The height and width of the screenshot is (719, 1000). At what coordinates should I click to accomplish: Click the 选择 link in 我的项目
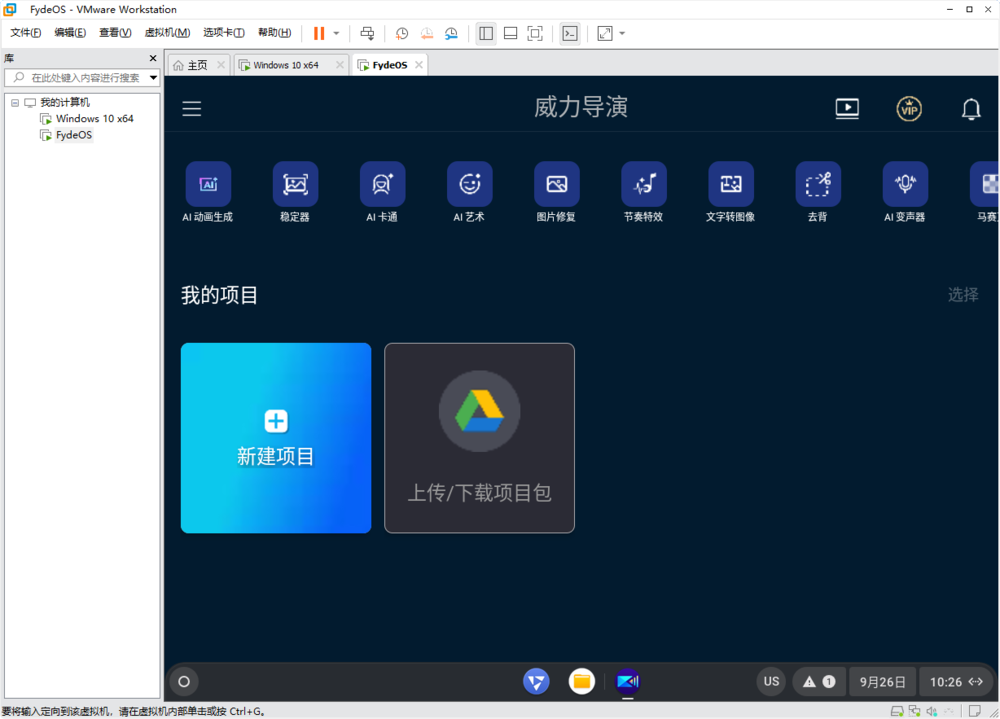(963, 295)
